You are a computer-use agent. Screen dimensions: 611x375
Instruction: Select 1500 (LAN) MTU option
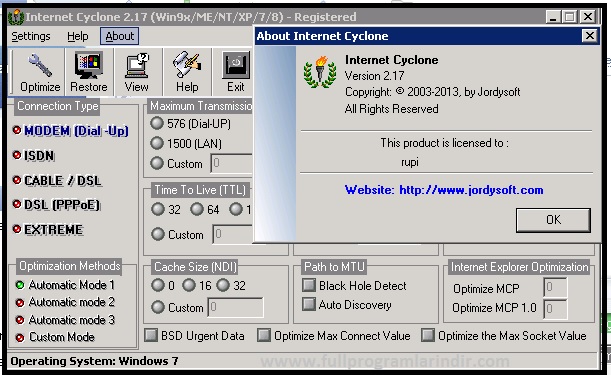pyautogui.click(x=157, y=143)
